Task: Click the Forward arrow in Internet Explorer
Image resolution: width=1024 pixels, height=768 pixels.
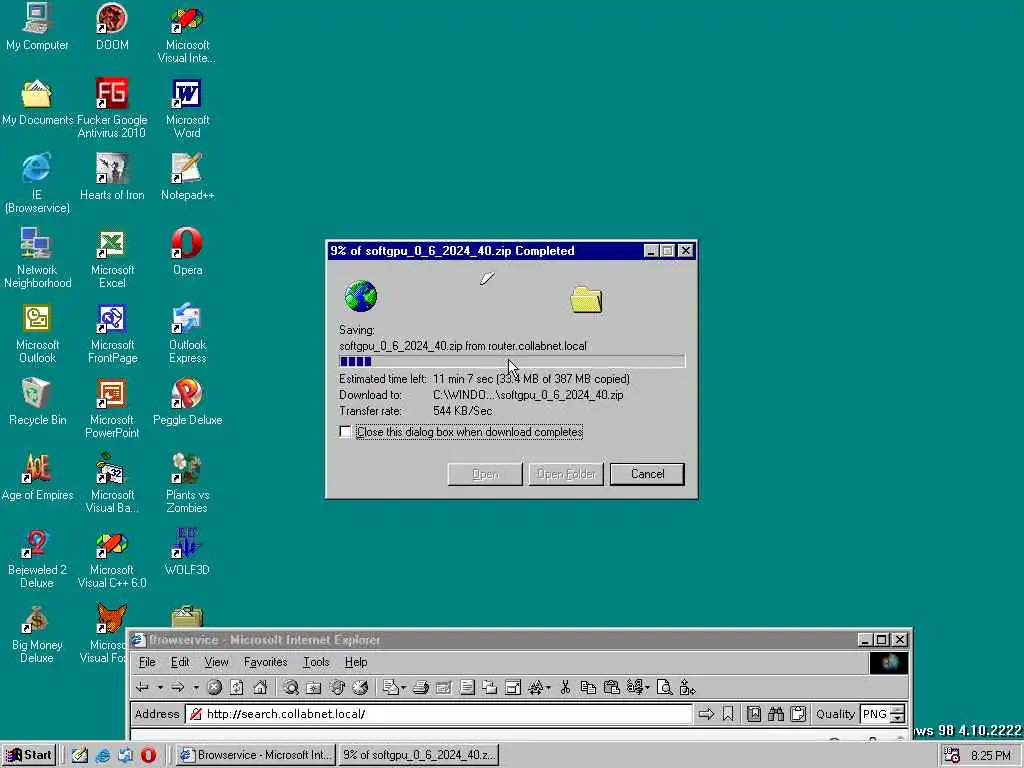Action: point(178,687)
